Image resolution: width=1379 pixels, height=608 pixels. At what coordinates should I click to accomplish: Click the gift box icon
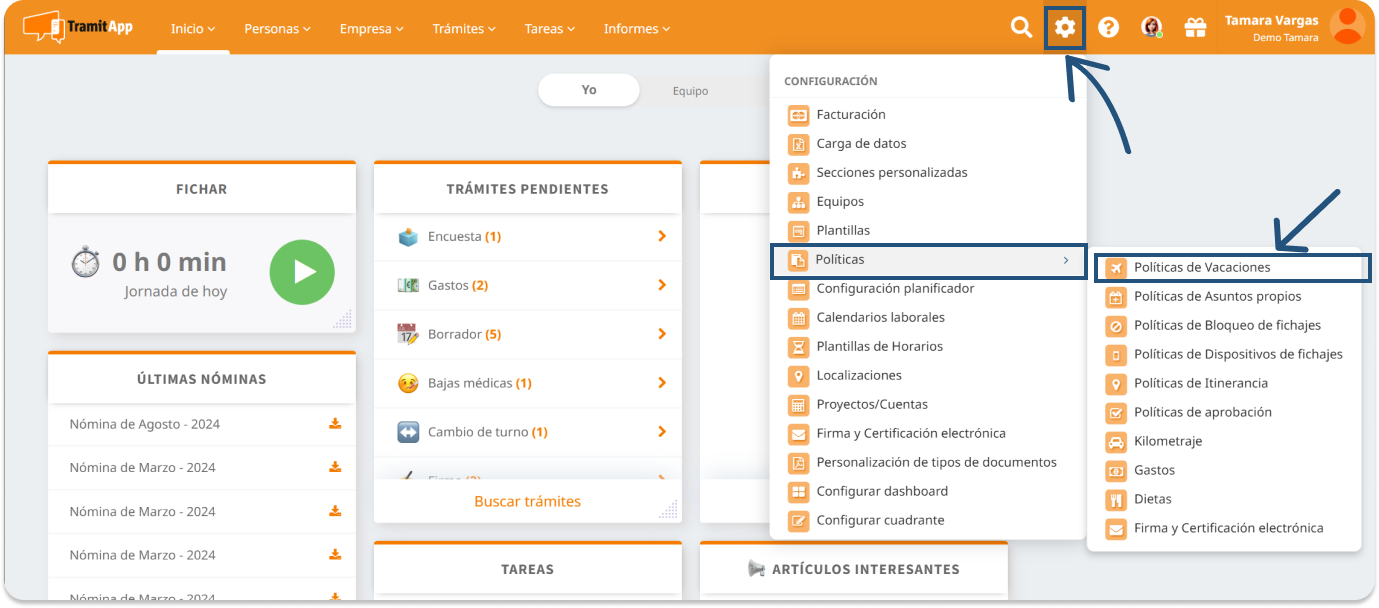[x=1195, y=28]
